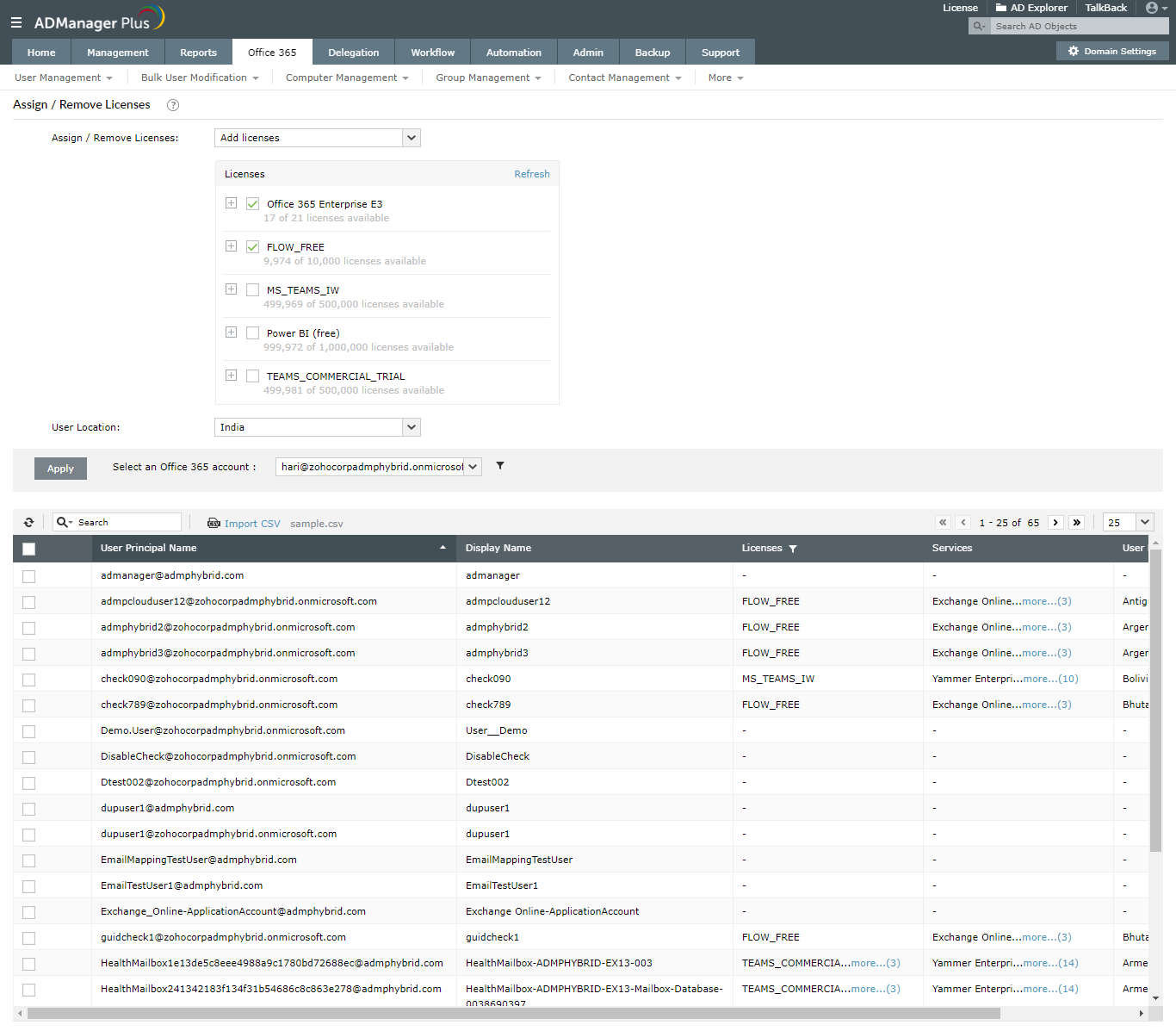This screenshot has height=1031, width=1176.
Task: Expand the MS_TEAMS_IW license plans
Action: click(231, 289)
